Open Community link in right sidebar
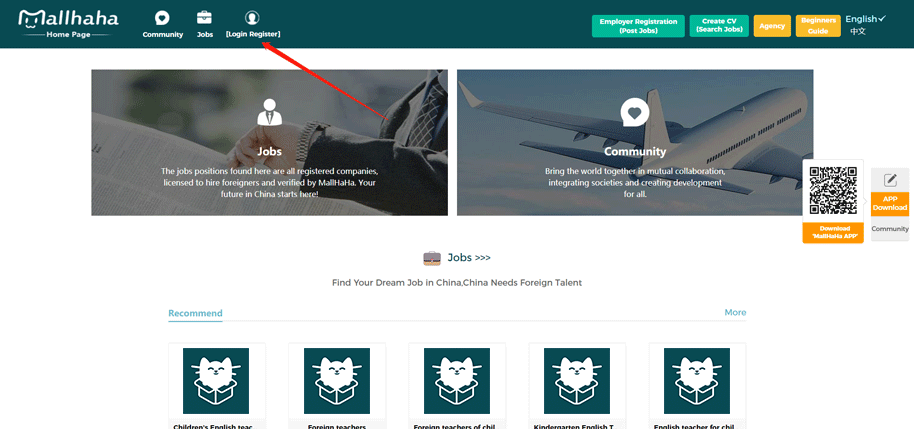914x429 pixels. pos(890,229)
